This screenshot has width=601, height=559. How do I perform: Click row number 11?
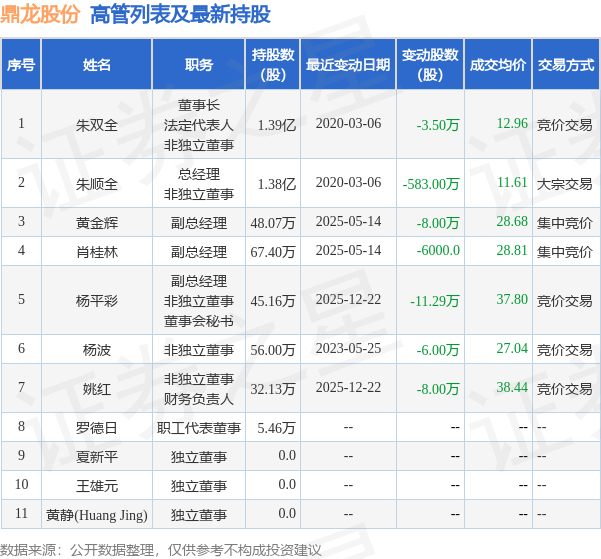[21, 513]
